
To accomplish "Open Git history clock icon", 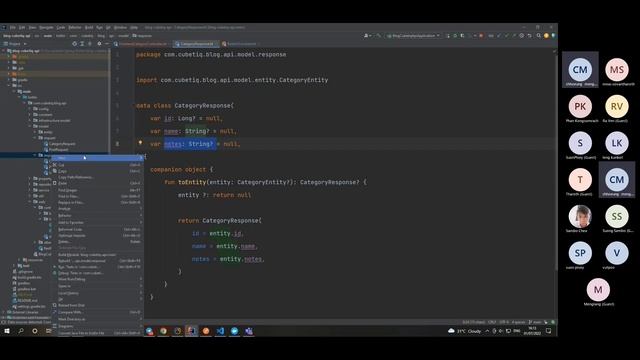I will [522, 36].
